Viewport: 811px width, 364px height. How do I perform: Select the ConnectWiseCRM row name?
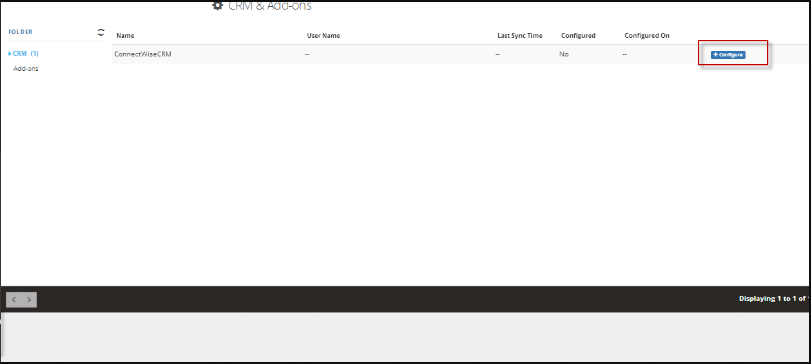(143, 54)
